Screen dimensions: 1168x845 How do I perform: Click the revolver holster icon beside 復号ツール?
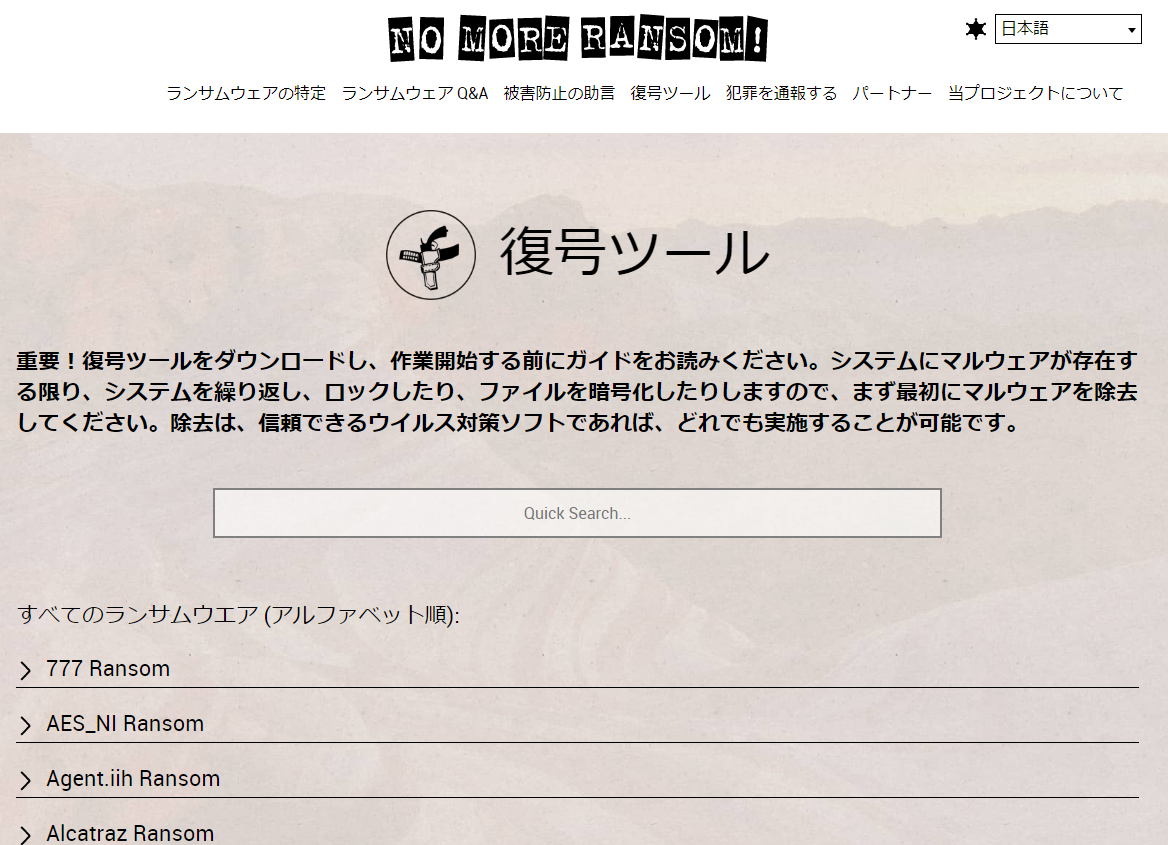(x=431, y=255)
